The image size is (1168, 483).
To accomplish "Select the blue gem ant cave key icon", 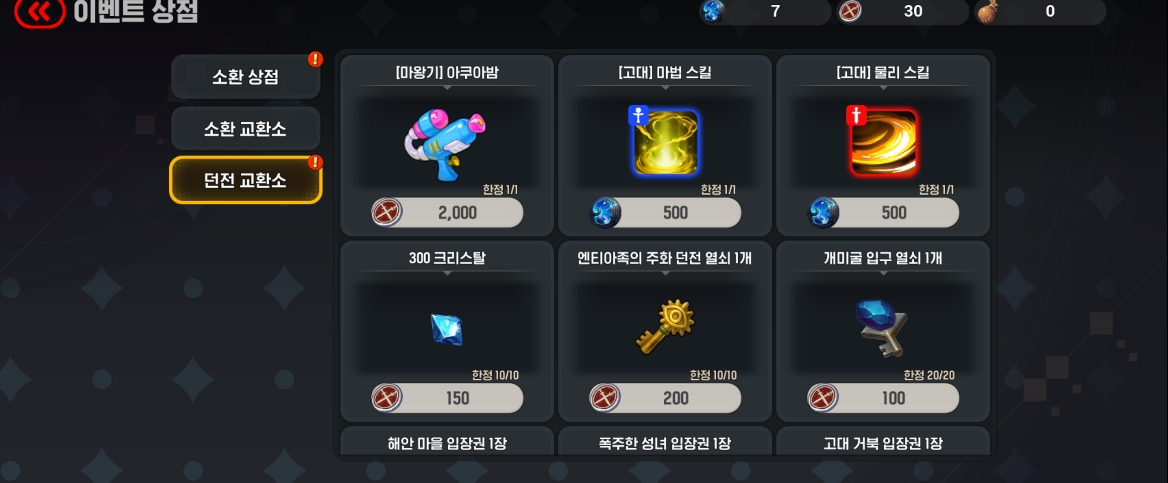I will point(881,327).
